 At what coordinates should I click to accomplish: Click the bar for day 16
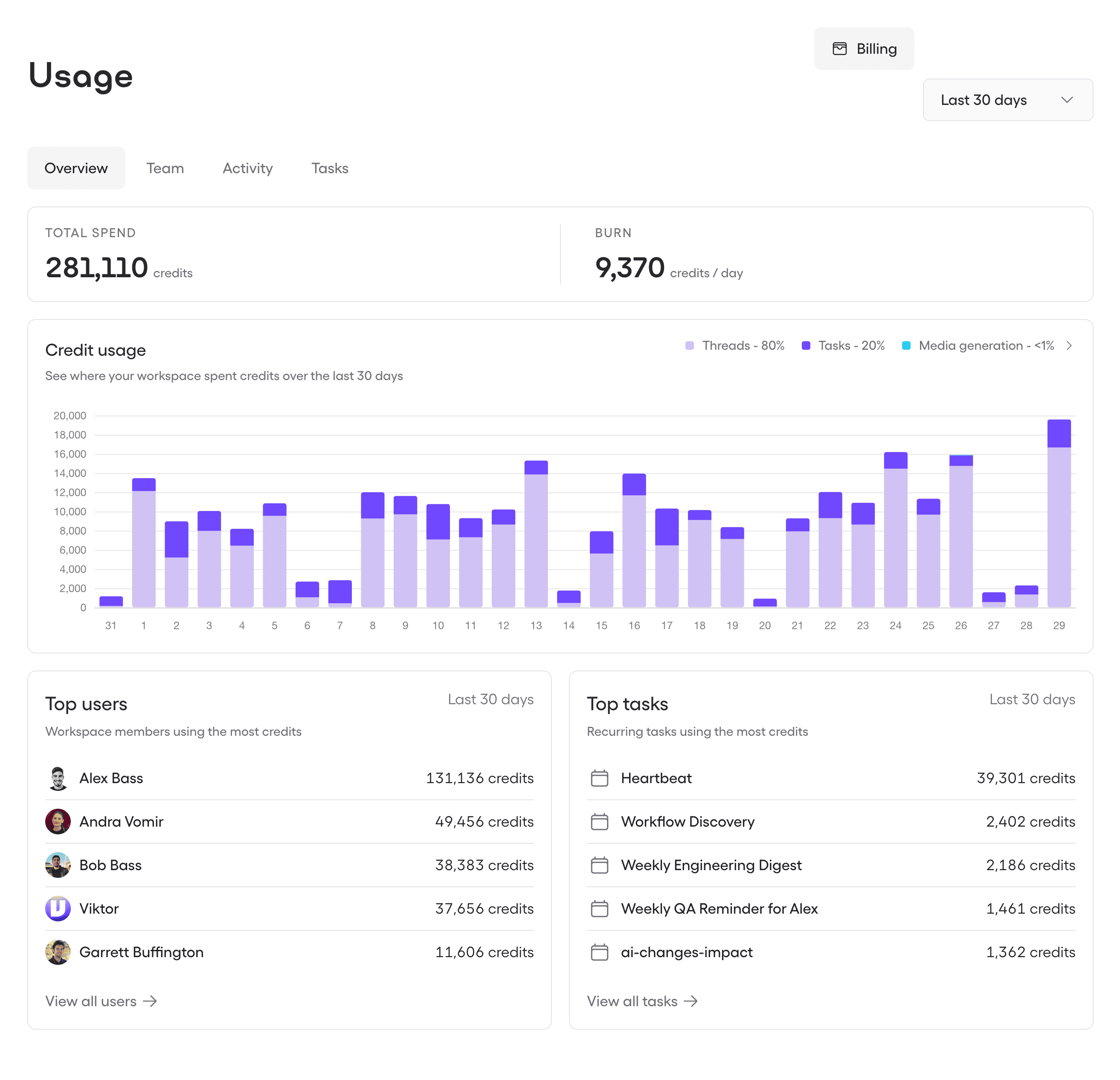point(634,540)
